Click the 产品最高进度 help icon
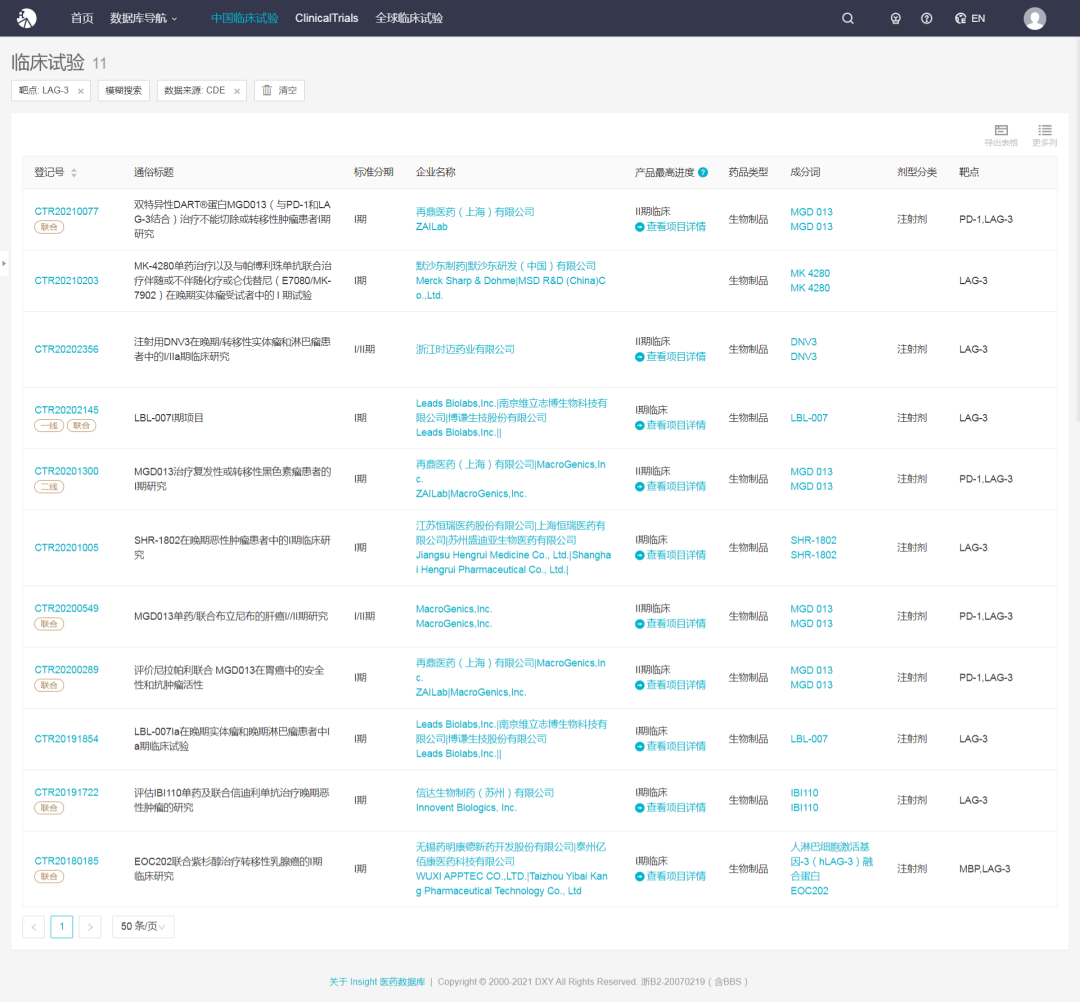Viewport: 1080px width, 1002px height. click(x=703, y=172)
